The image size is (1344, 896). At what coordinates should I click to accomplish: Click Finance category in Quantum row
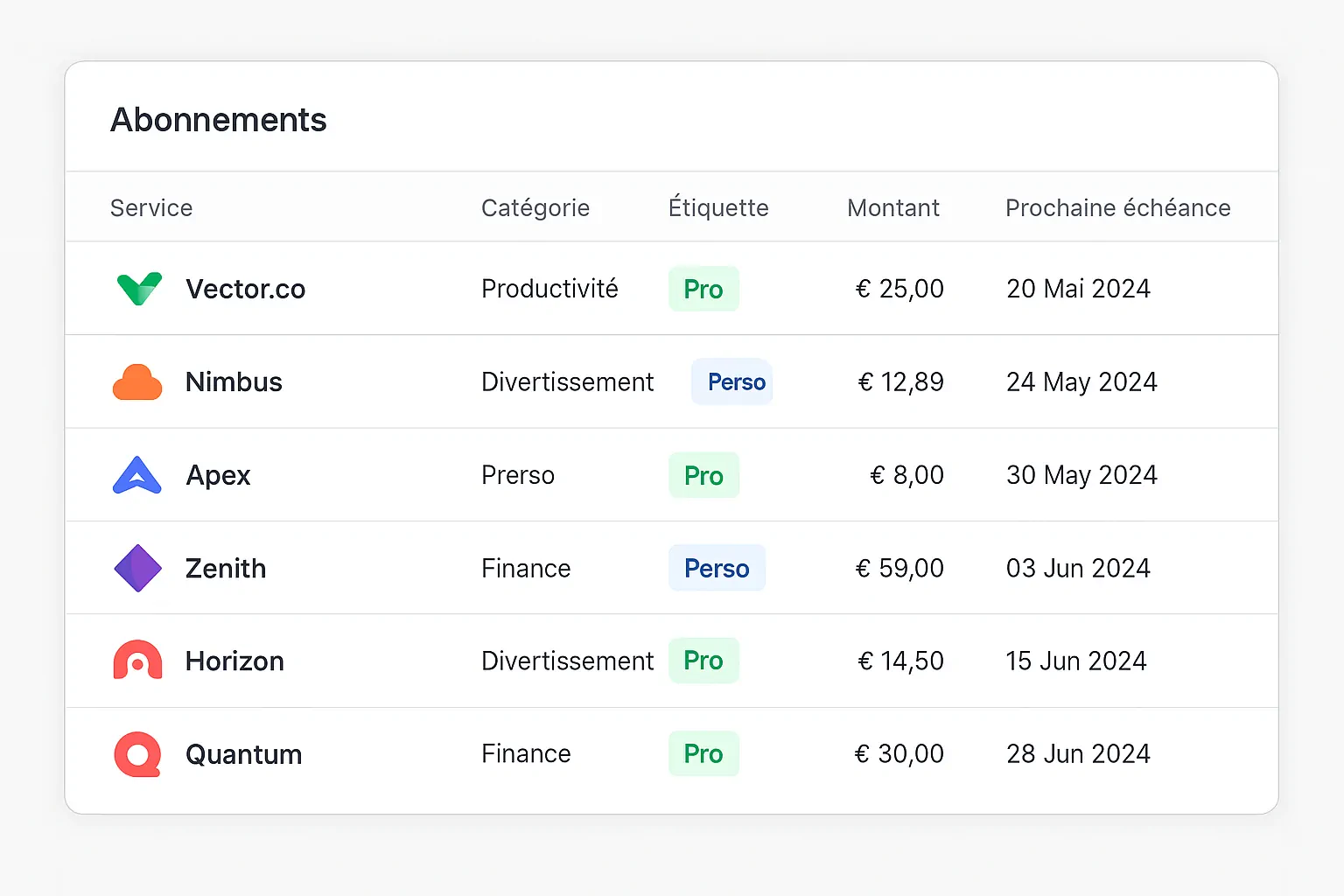tap(526, 754)
